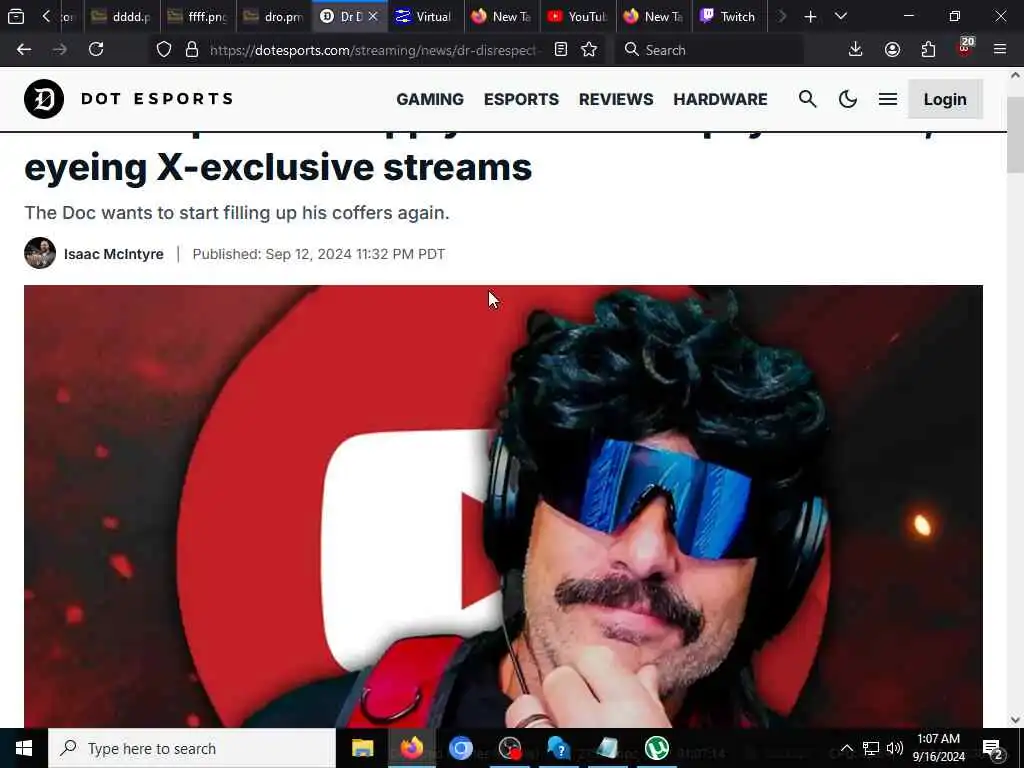Click the Login button
Viewport: 1024px width, 768px height.
click(x=945, y=99)
